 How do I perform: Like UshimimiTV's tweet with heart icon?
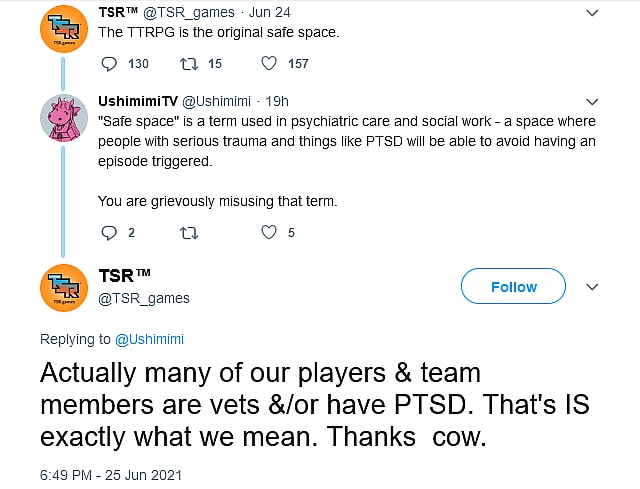269,233
